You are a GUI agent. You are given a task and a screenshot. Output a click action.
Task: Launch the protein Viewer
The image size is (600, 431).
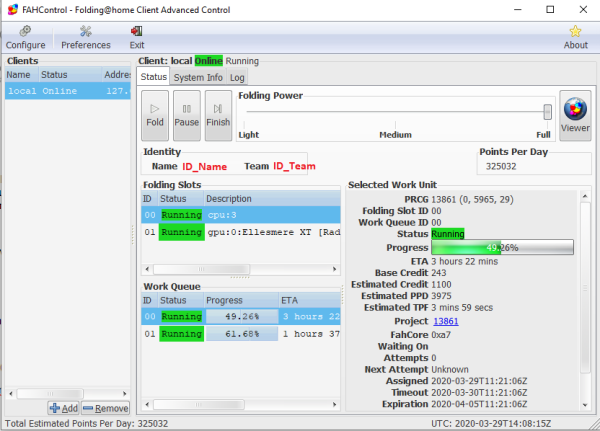pyautogui.click(x=575, y=113)
